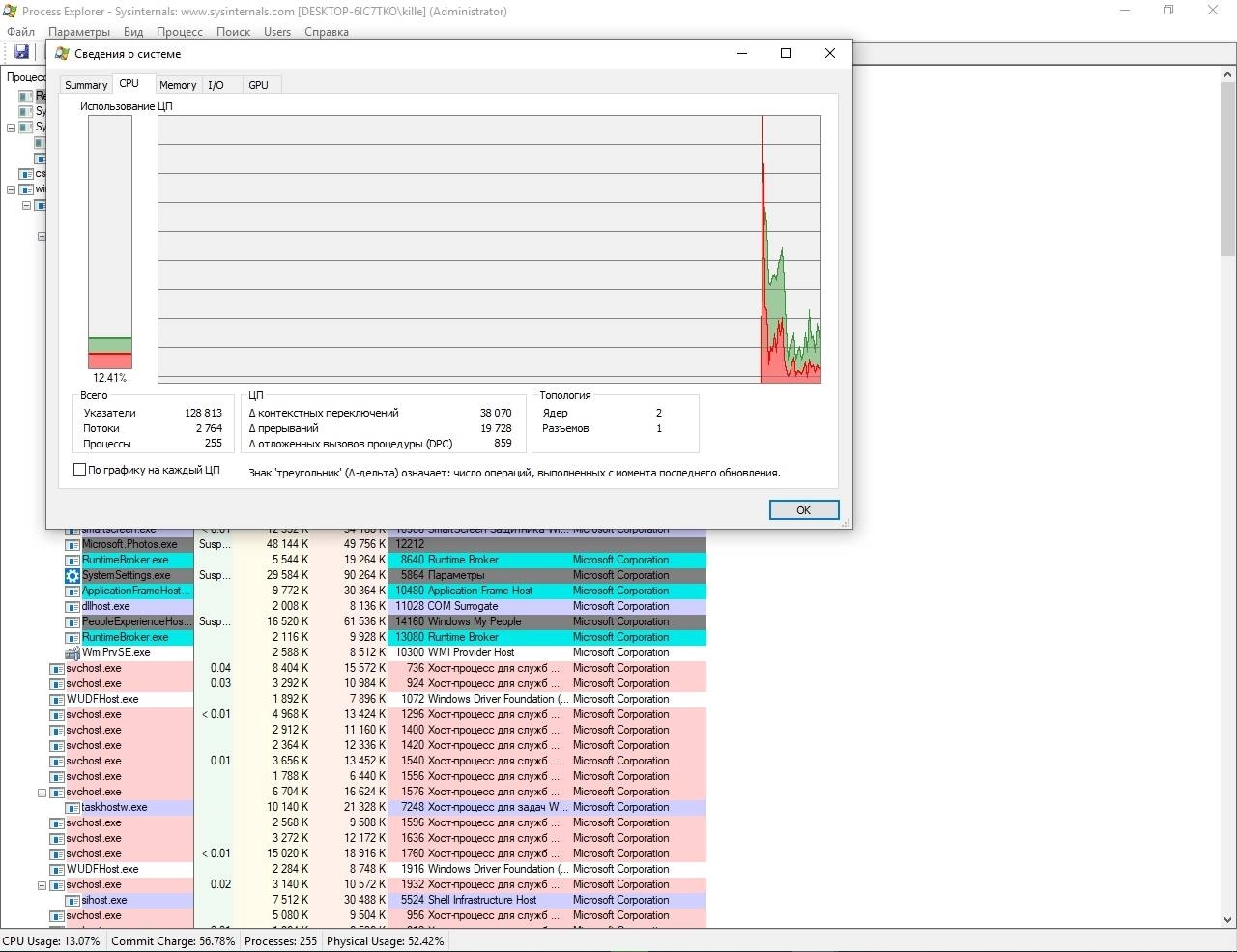This screenshot has width=1237, height=952.
Task: Click icon of svchost.exe PID 736
Action: pos(57,668)
